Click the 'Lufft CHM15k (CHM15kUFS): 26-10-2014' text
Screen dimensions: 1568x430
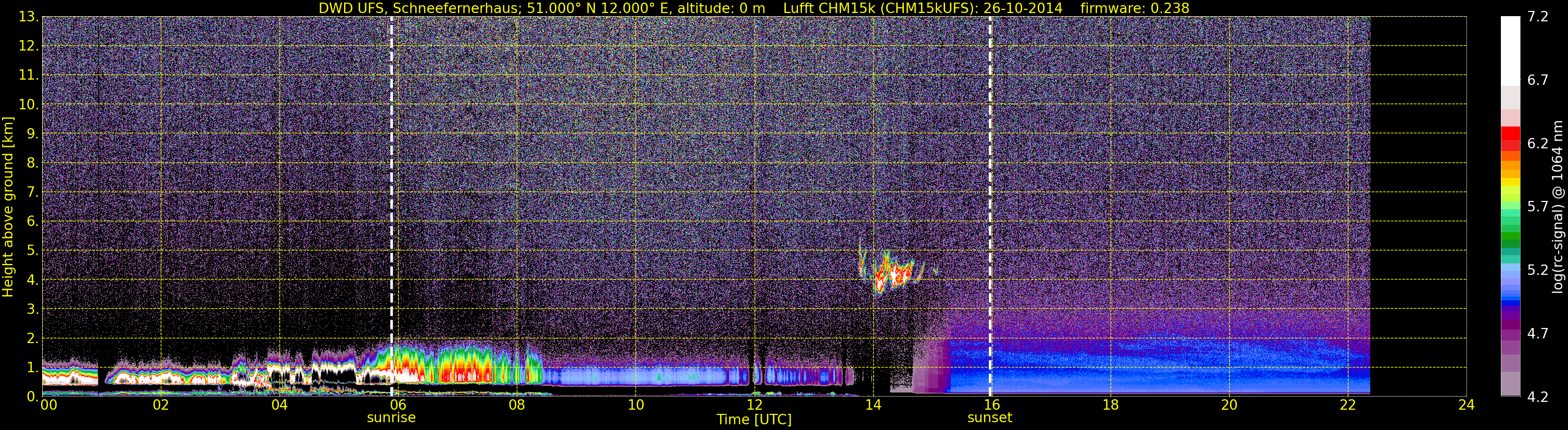click(923, 8)
